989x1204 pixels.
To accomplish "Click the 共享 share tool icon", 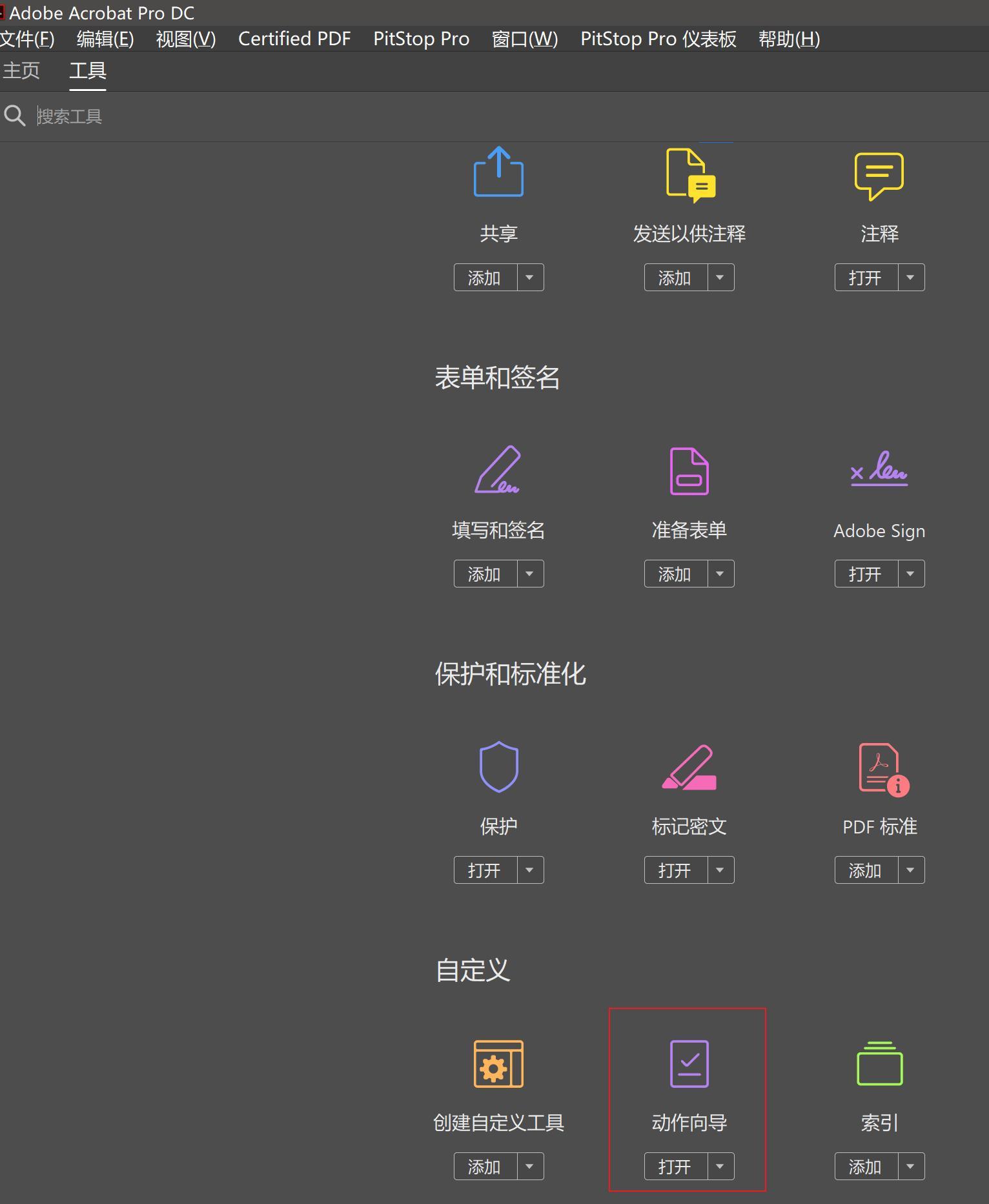I will tap(498, 172).
